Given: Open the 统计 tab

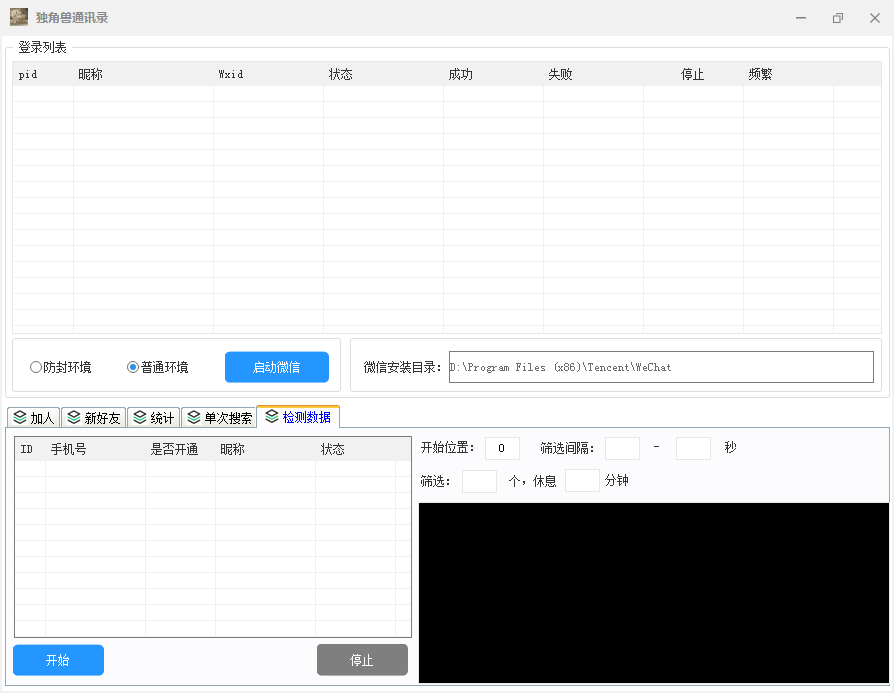Looking at the screenshot, I should [153, 418].
